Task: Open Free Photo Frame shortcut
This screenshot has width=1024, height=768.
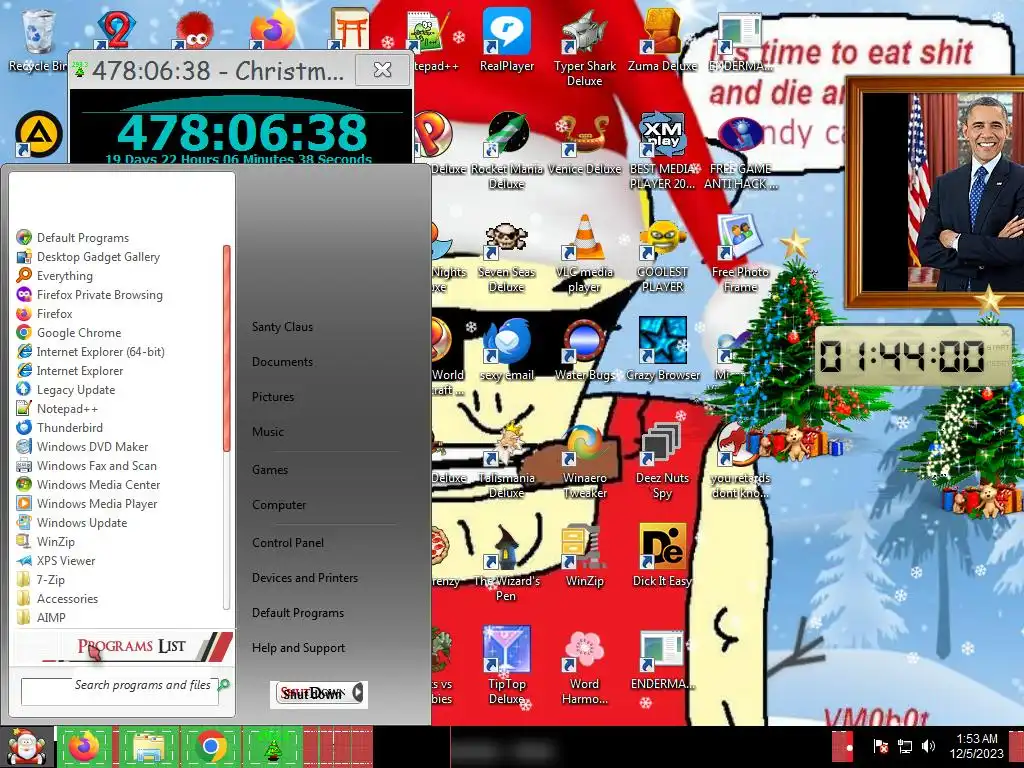Action: (x=740, y=253)
